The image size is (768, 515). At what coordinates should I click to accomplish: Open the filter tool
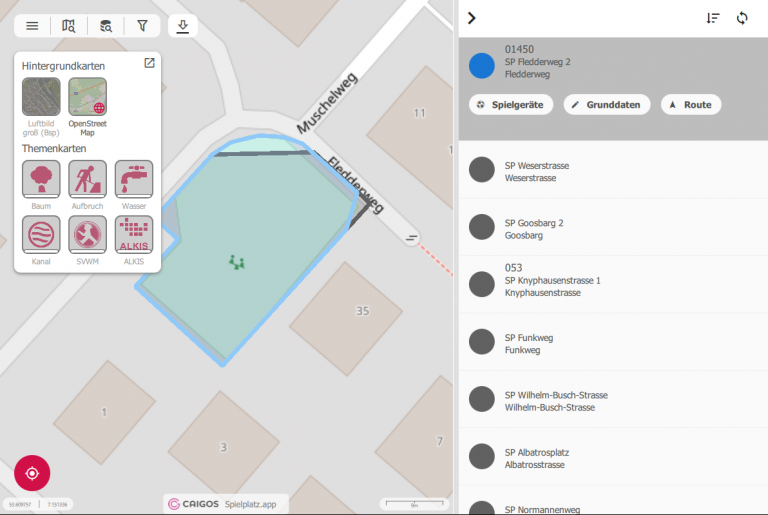(143, 26)
